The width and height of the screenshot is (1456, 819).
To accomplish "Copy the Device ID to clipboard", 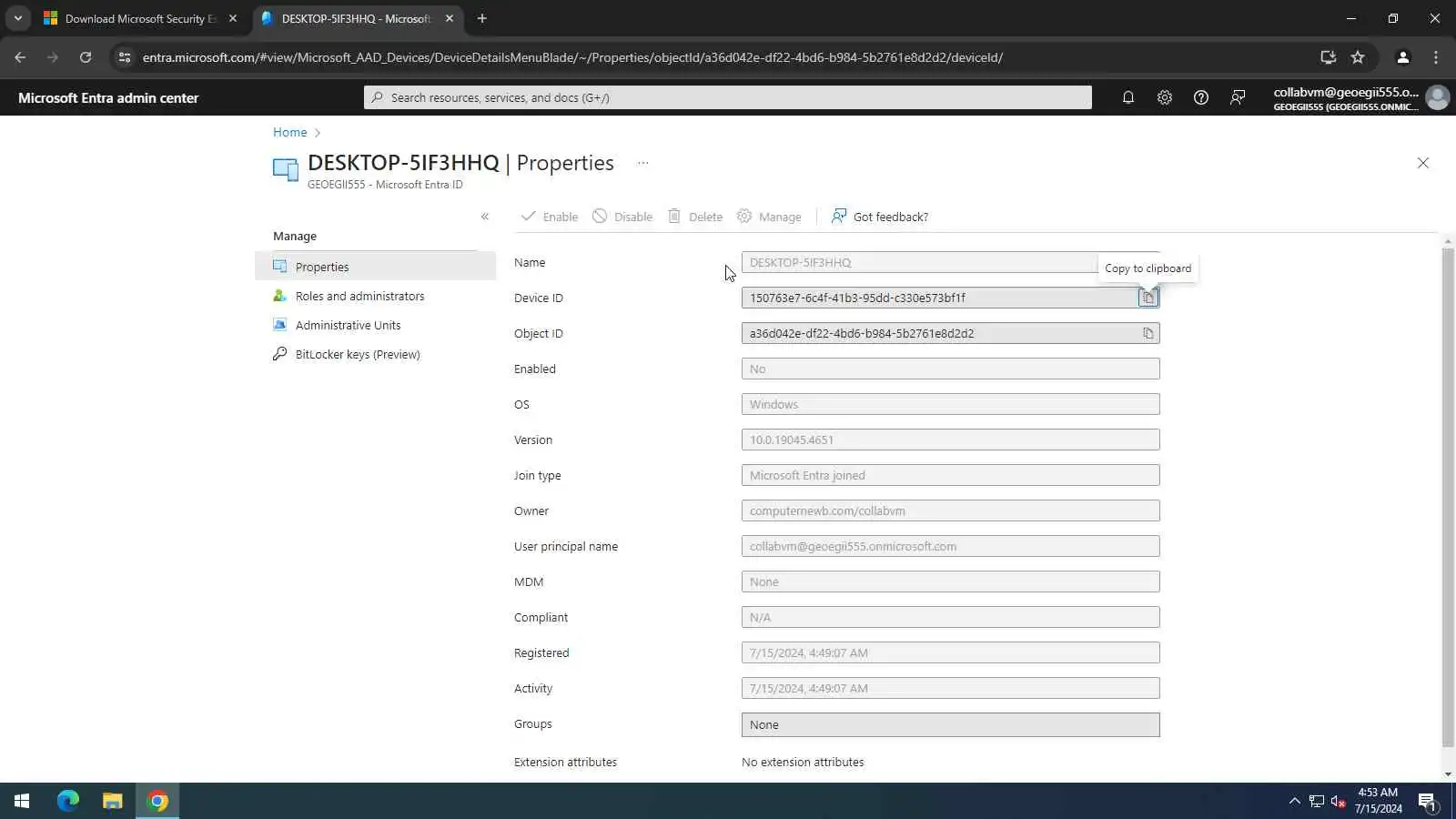I will 1148,298.
